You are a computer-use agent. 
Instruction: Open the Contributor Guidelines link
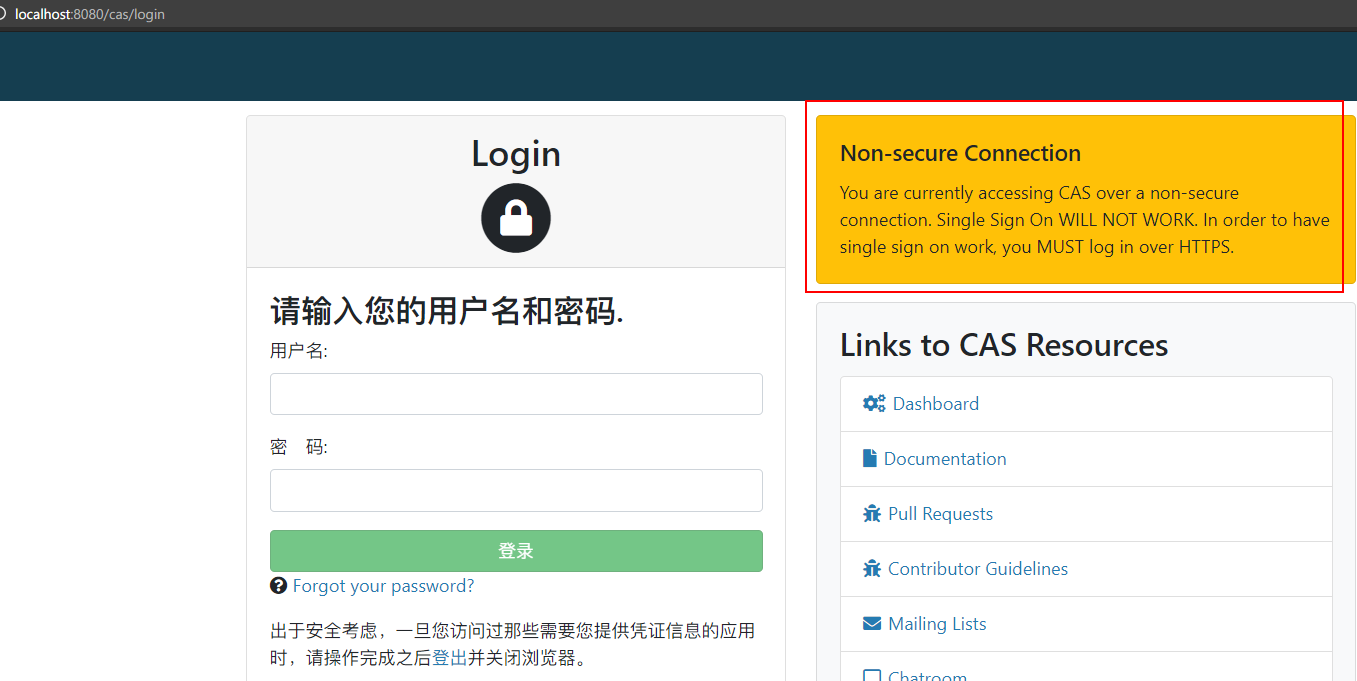(x=978, y=569)
